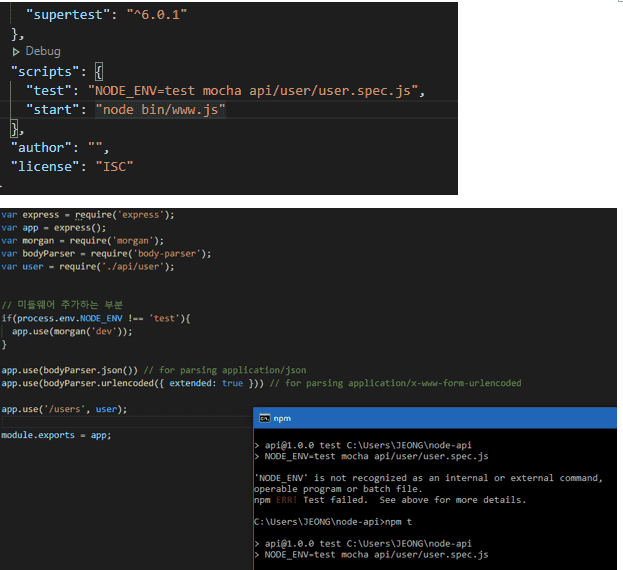The height and width of the screenshot is (570, 623).
Task: Click the "supertest" dependency key
Action: pos(68,15)
